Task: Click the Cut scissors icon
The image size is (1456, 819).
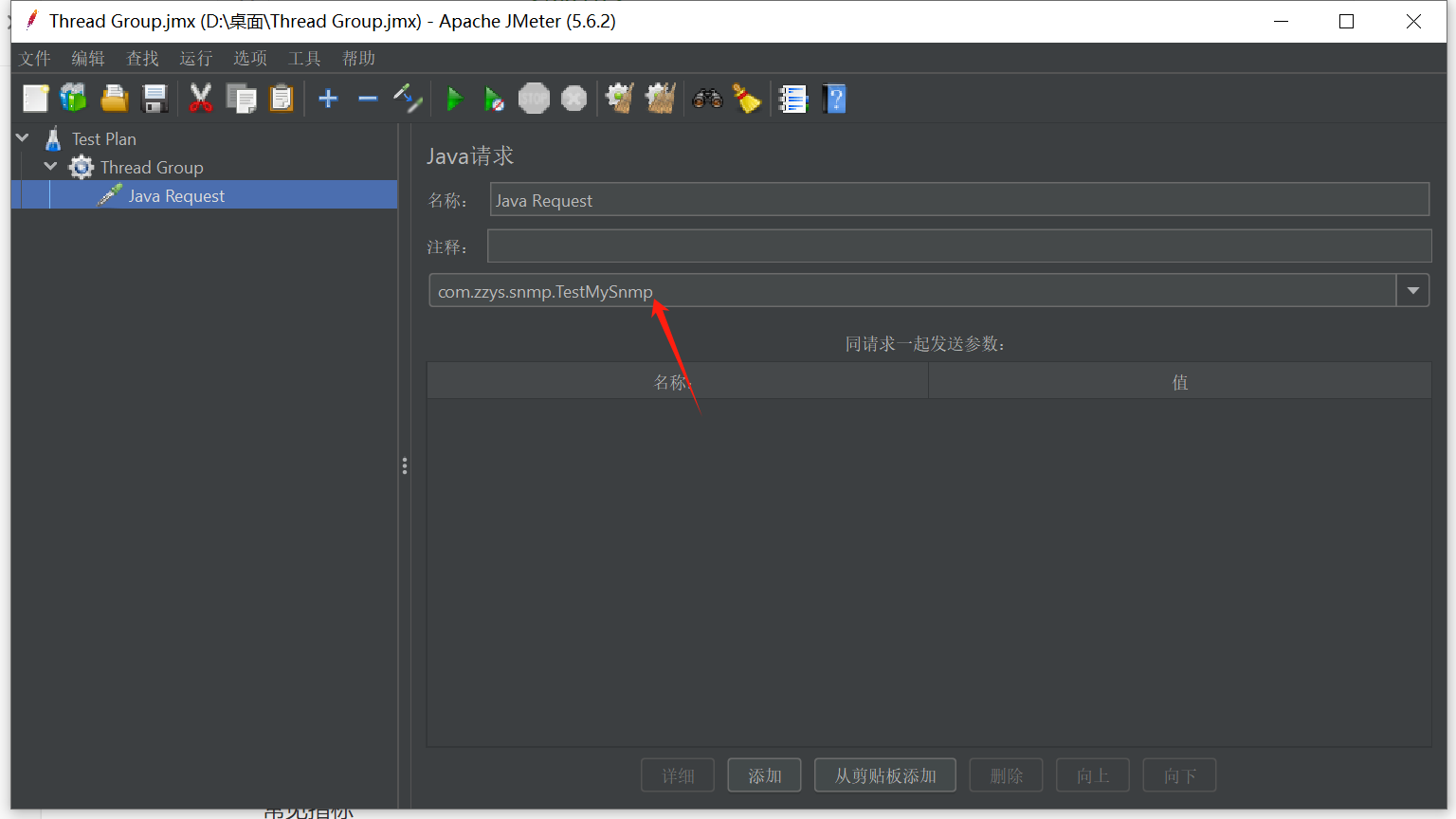Action: click(201, 99)
